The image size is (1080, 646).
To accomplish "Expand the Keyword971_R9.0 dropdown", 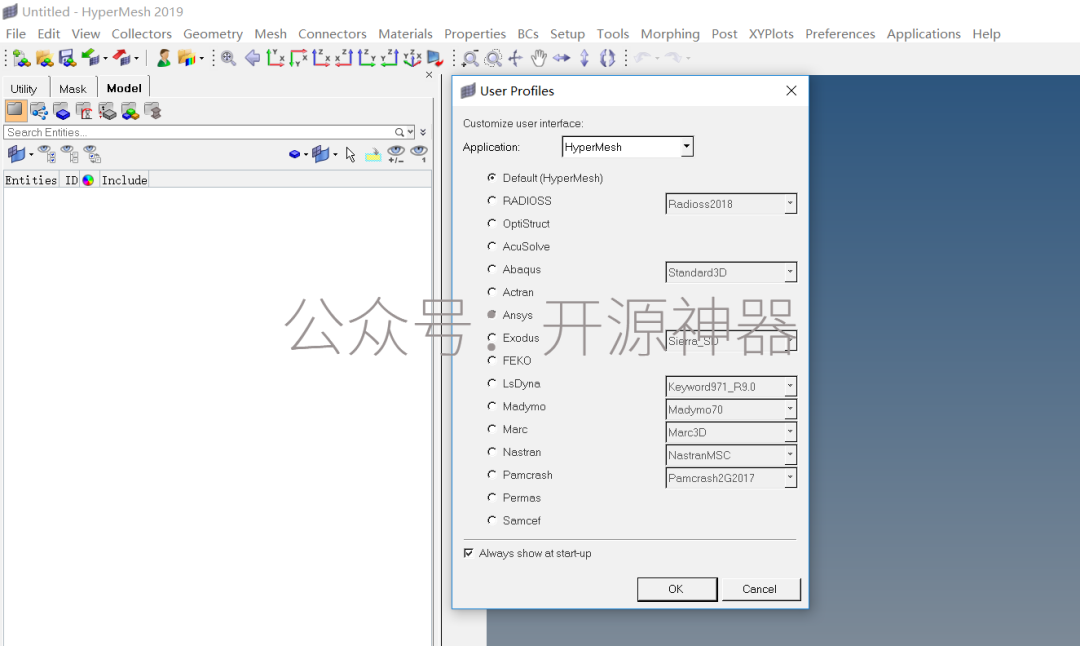I will point(731,386).
